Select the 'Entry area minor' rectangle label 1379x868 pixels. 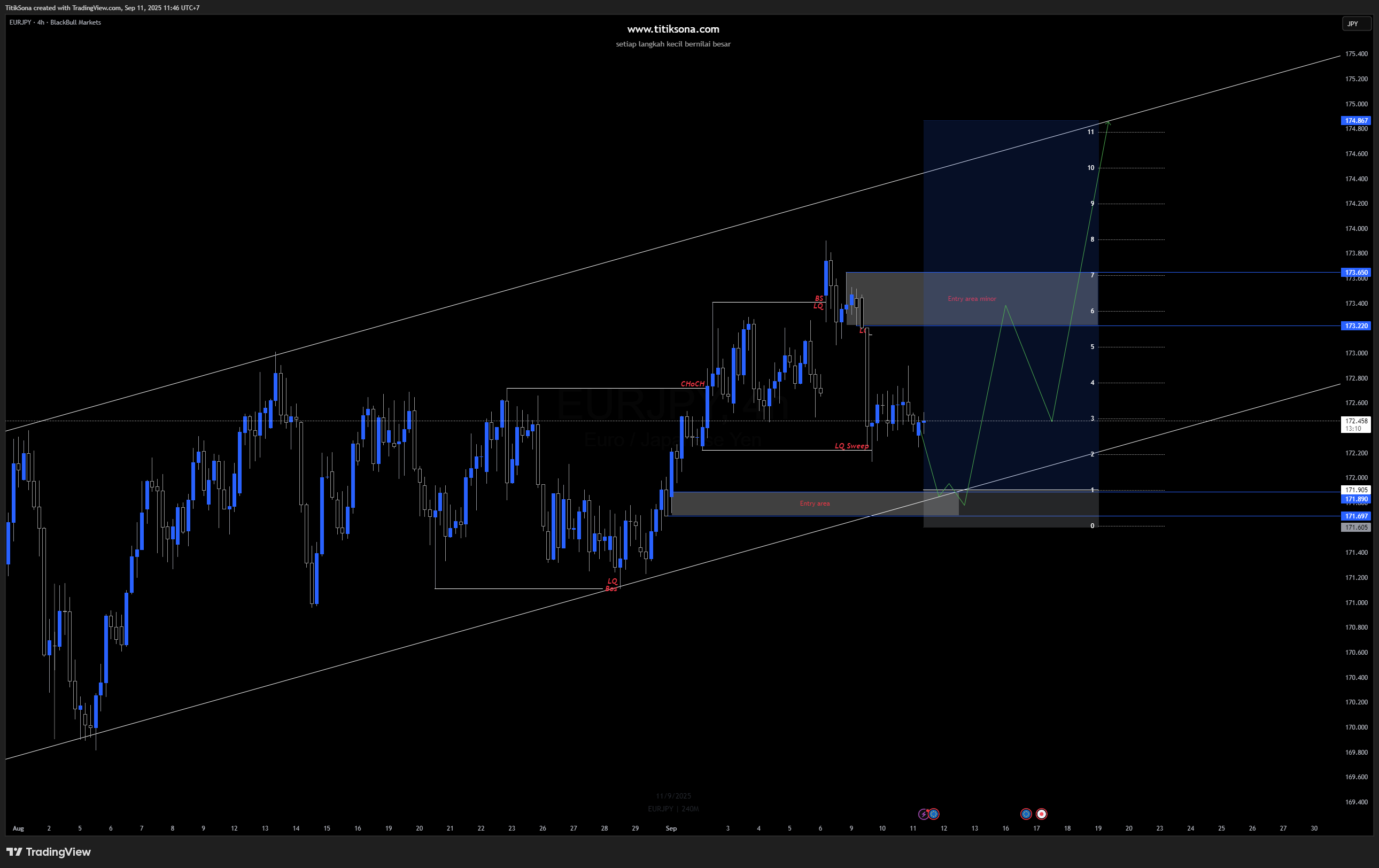tap(972, 299)
